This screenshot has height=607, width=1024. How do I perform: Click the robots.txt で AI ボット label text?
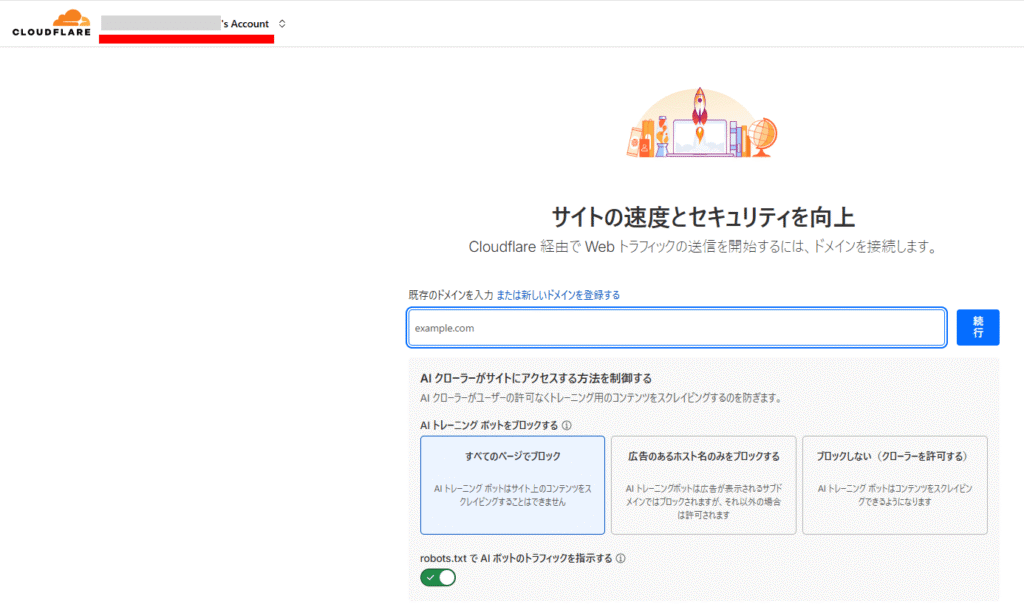click(x=516, y=559)
